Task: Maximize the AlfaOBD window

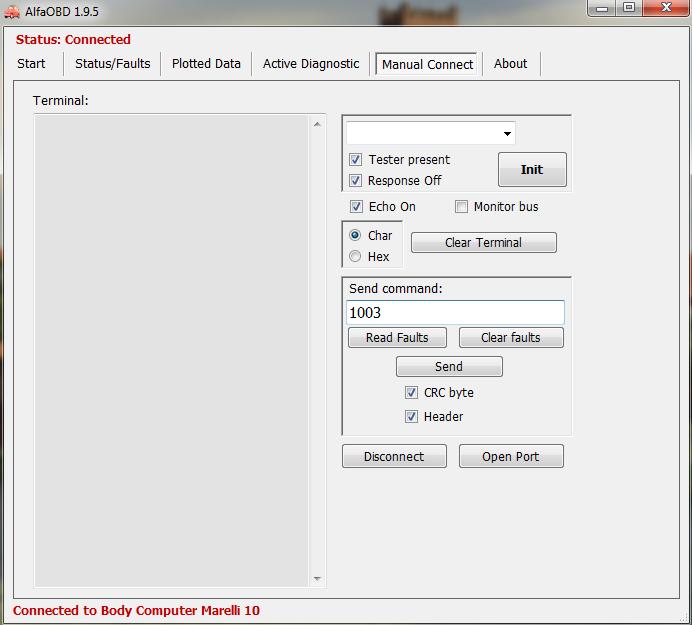Action: (x=629, y=8)
